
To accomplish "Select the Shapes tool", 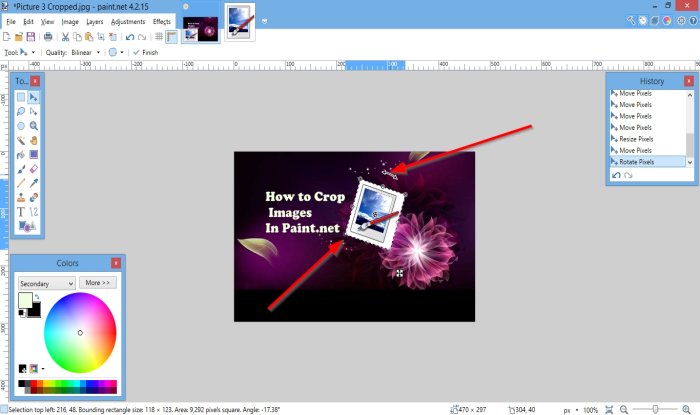I will click(27, 226).
